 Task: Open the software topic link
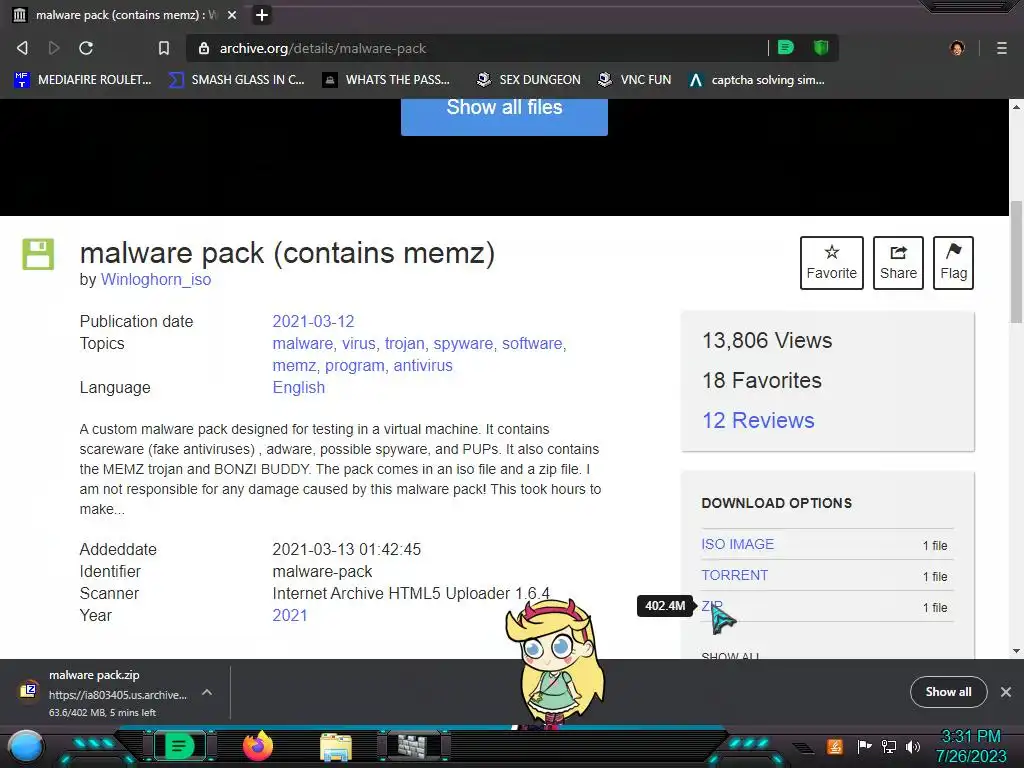(x=532, y=344)
